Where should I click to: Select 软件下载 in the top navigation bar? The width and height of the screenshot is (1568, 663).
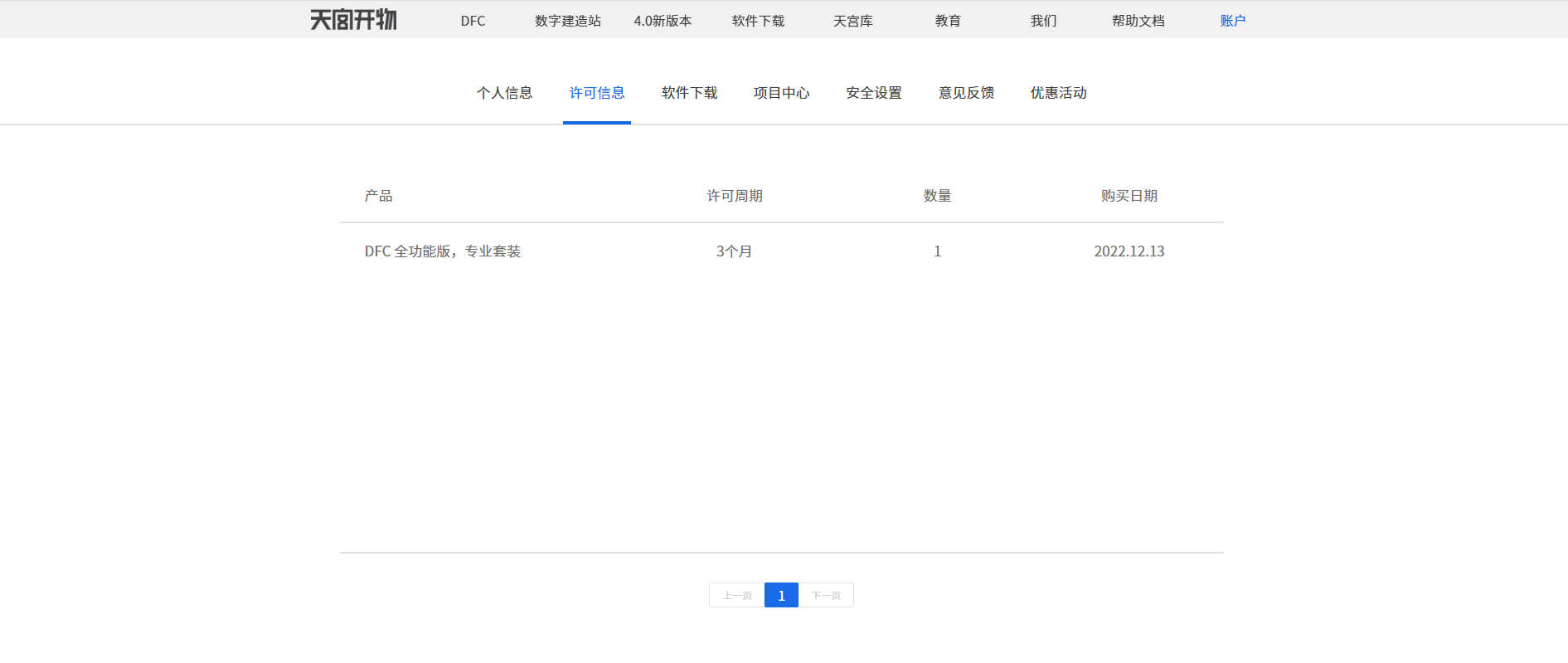pos(758,21)
